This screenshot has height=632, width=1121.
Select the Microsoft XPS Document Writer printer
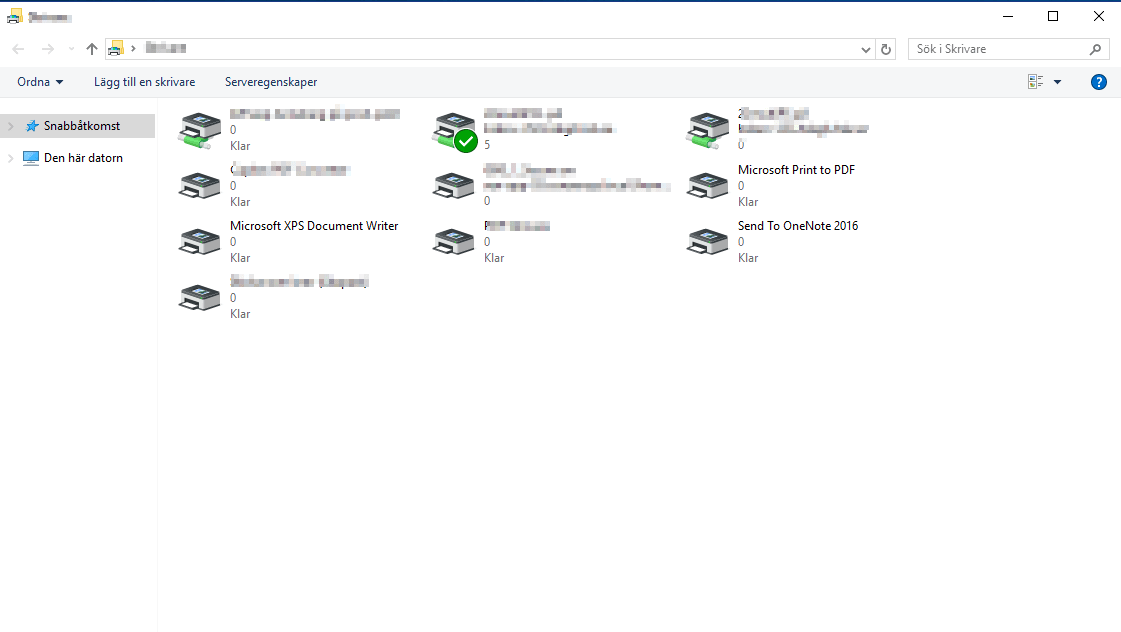click(314, 226)
